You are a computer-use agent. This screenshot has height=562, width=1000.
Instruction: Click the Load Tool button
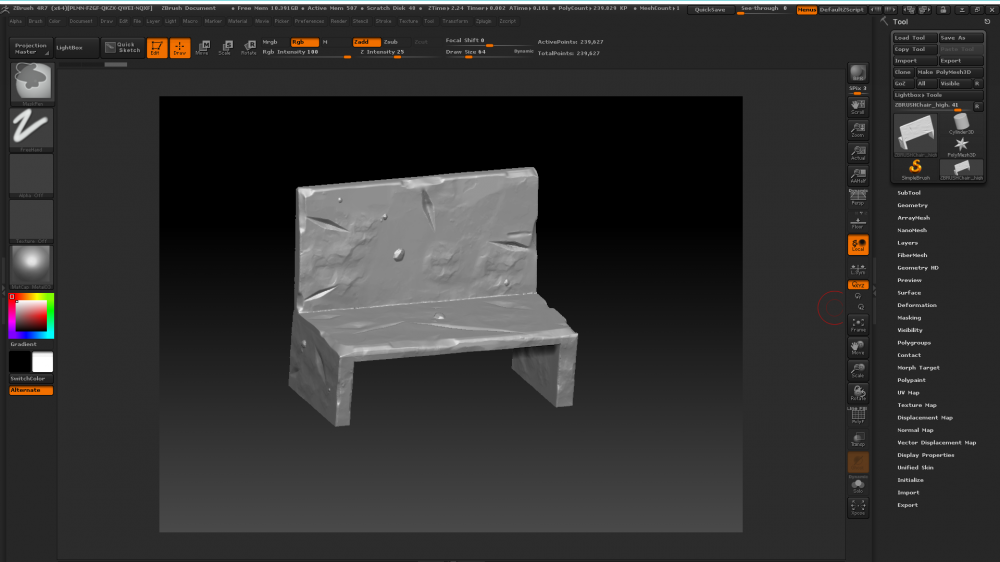913,38
